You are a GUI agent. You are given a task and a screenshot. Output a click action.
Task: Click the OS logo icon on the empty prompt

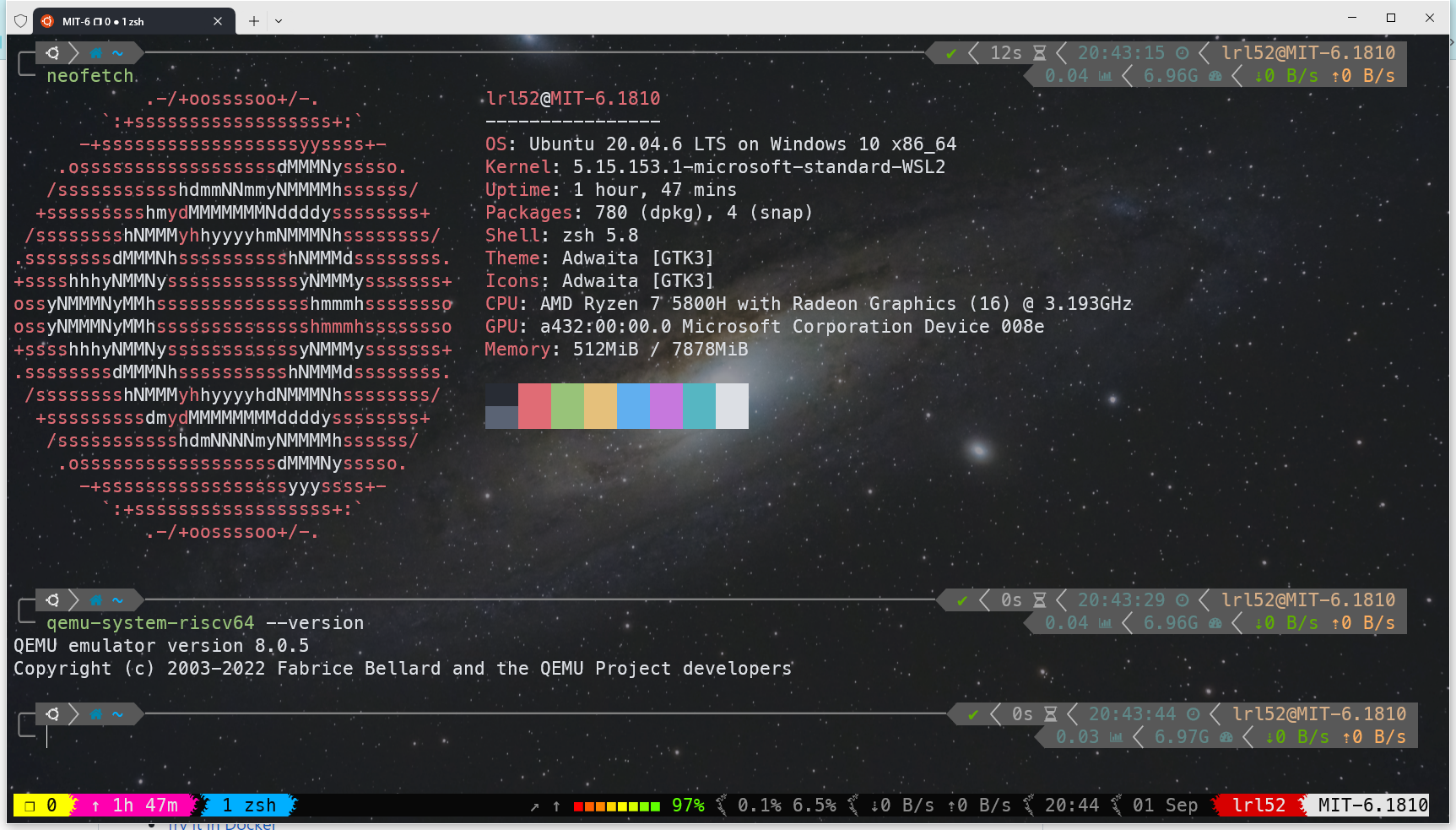(52, 714)
